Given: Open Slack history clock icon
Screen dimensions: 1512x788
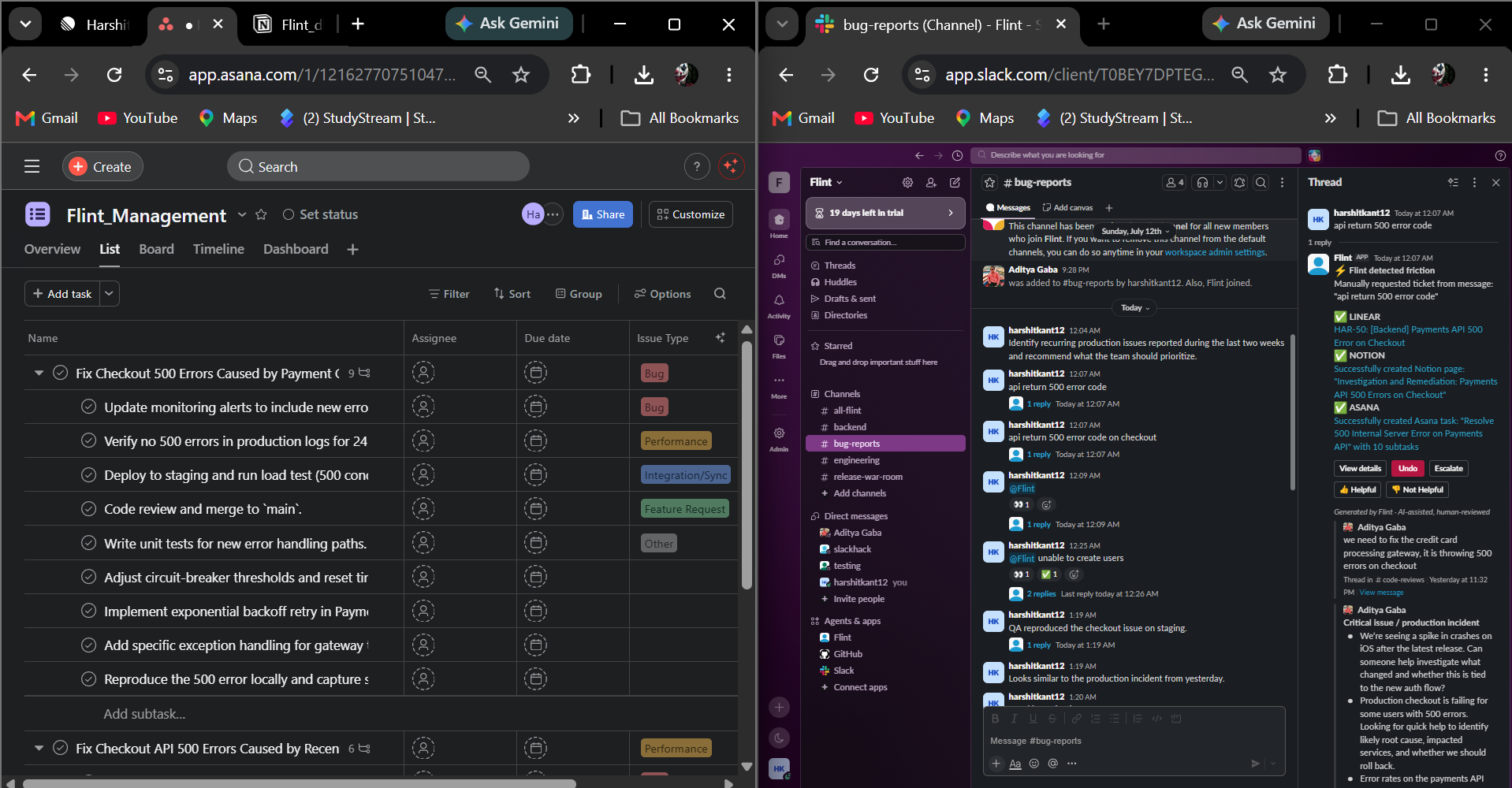Looking at the screenshot, I should (x=957, y=155).
